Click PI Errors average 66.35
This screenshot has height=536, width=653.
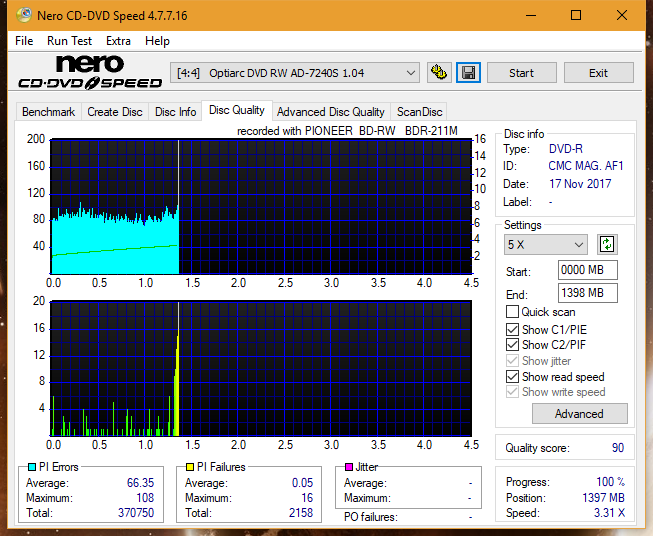[x=140, y=482]
